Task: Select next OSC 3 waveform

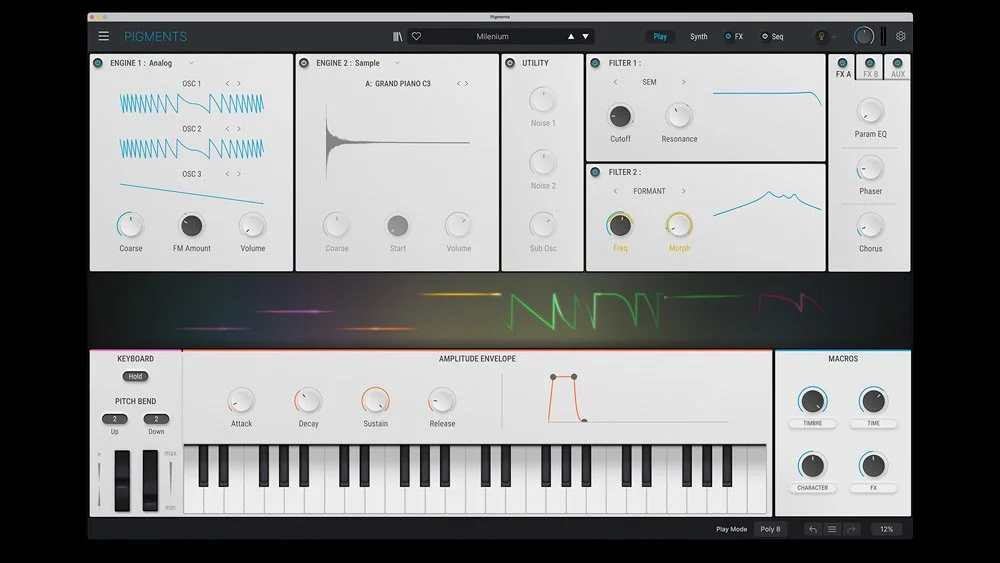Action: coord(239,174)
